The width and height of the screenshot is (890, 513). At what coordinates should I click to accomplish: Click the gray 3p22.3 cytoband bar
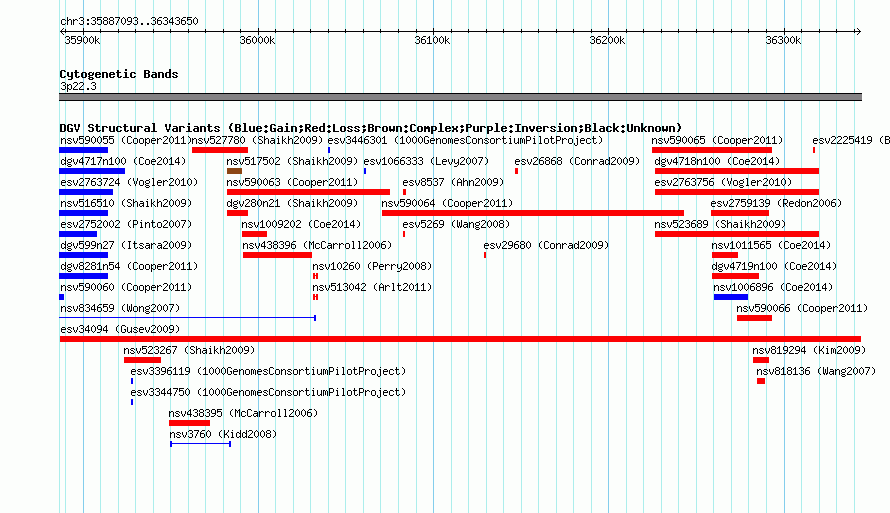click(x=460, y=97)
